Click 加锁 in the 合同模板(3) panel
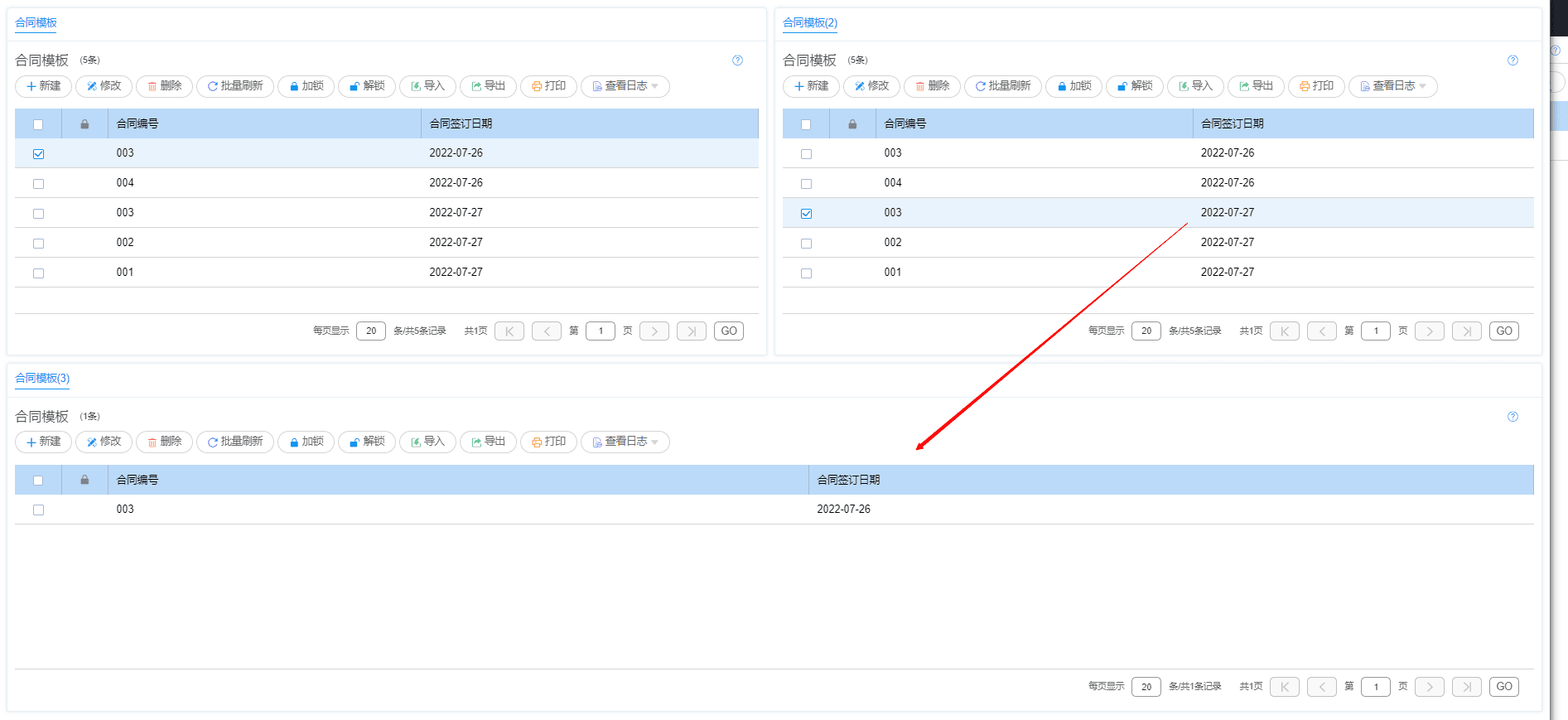This screenshot has height=720, width=1568. (306, 442)
